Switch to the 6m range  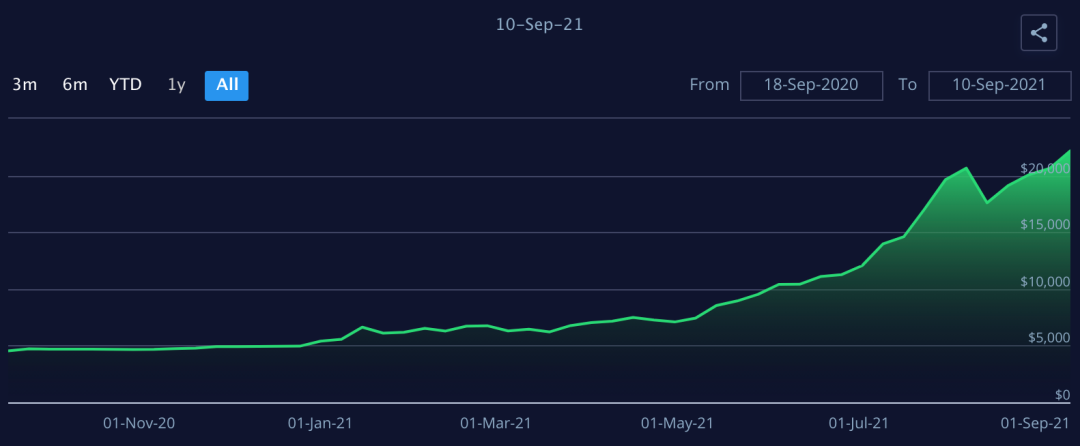pos(75,85)
